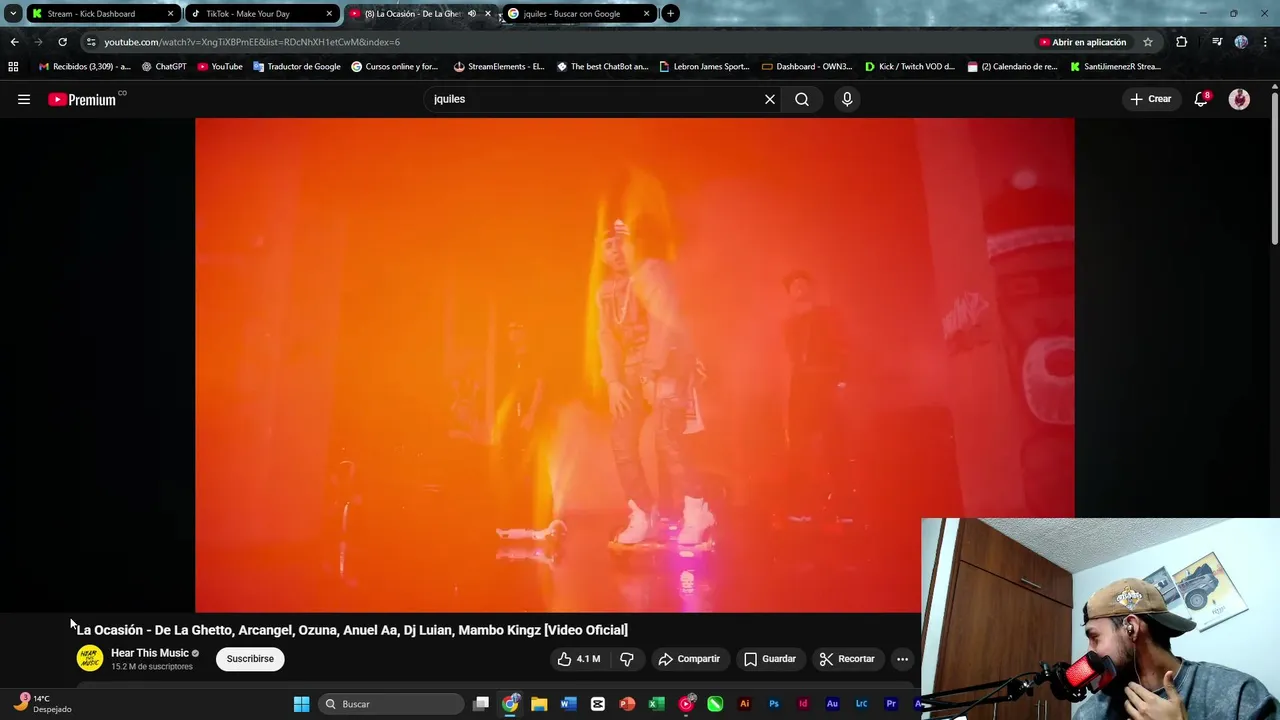Open the Traductor de Google bookmark

pos(297,67)
